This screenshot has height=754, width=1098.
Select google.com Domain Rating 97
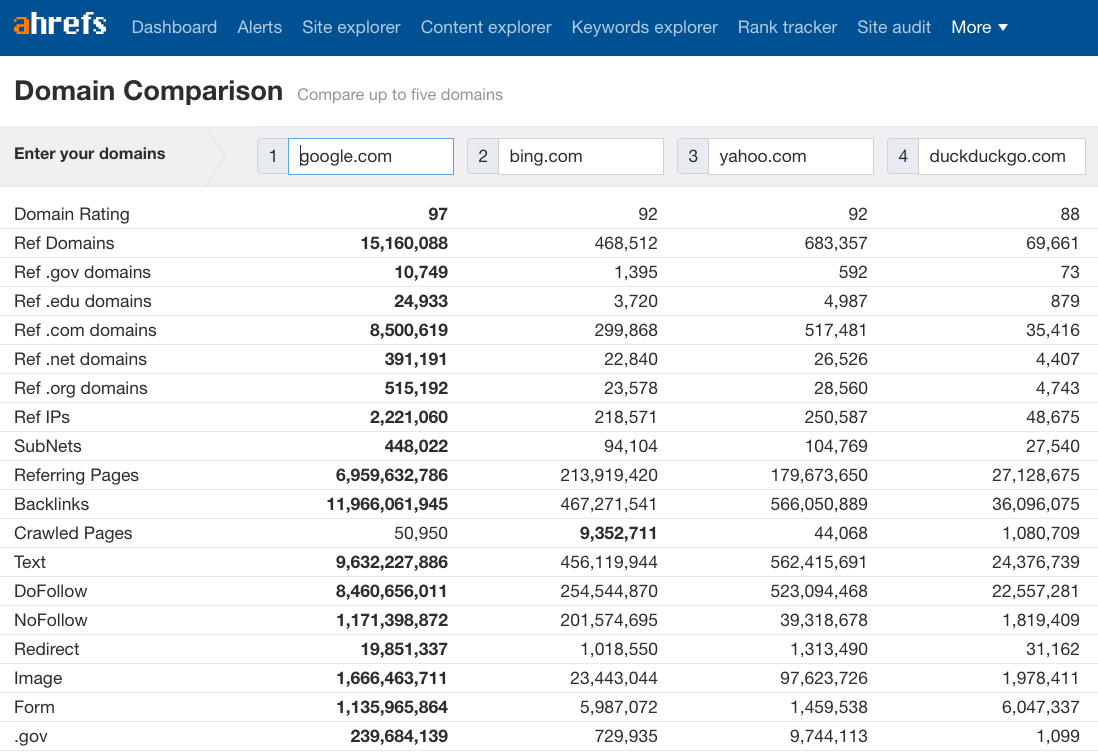pyautogui.click(x=438, y=214)
